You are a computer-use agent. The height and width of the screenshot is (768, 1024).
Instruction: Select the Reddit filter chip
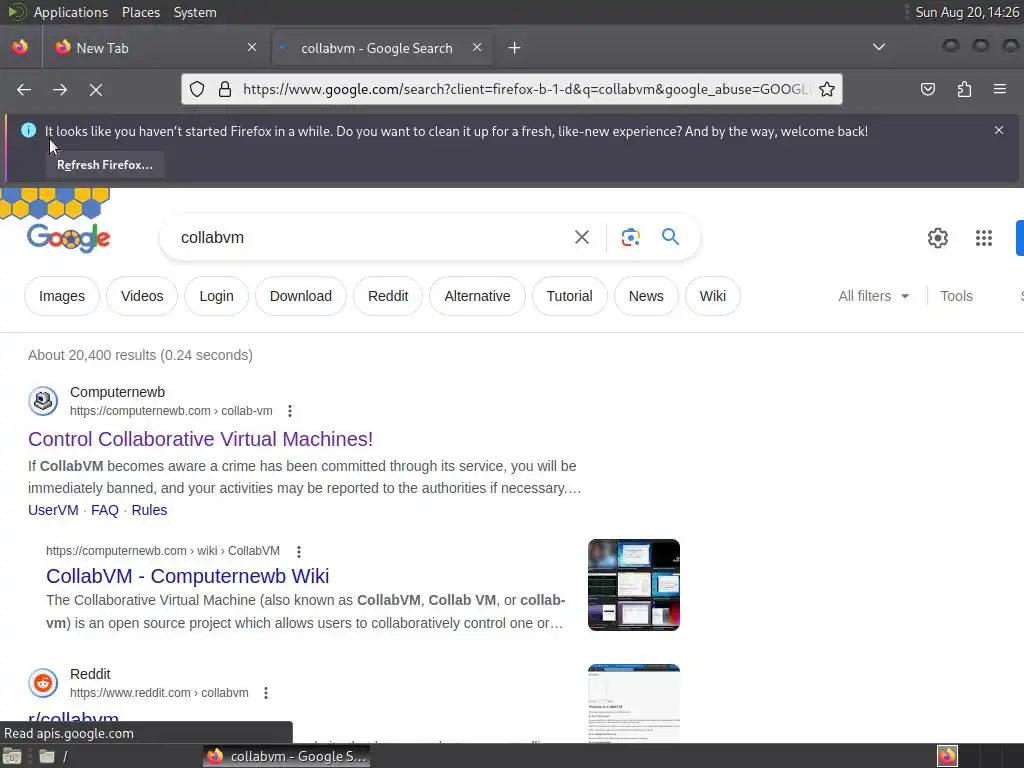(x=388, y=296)
